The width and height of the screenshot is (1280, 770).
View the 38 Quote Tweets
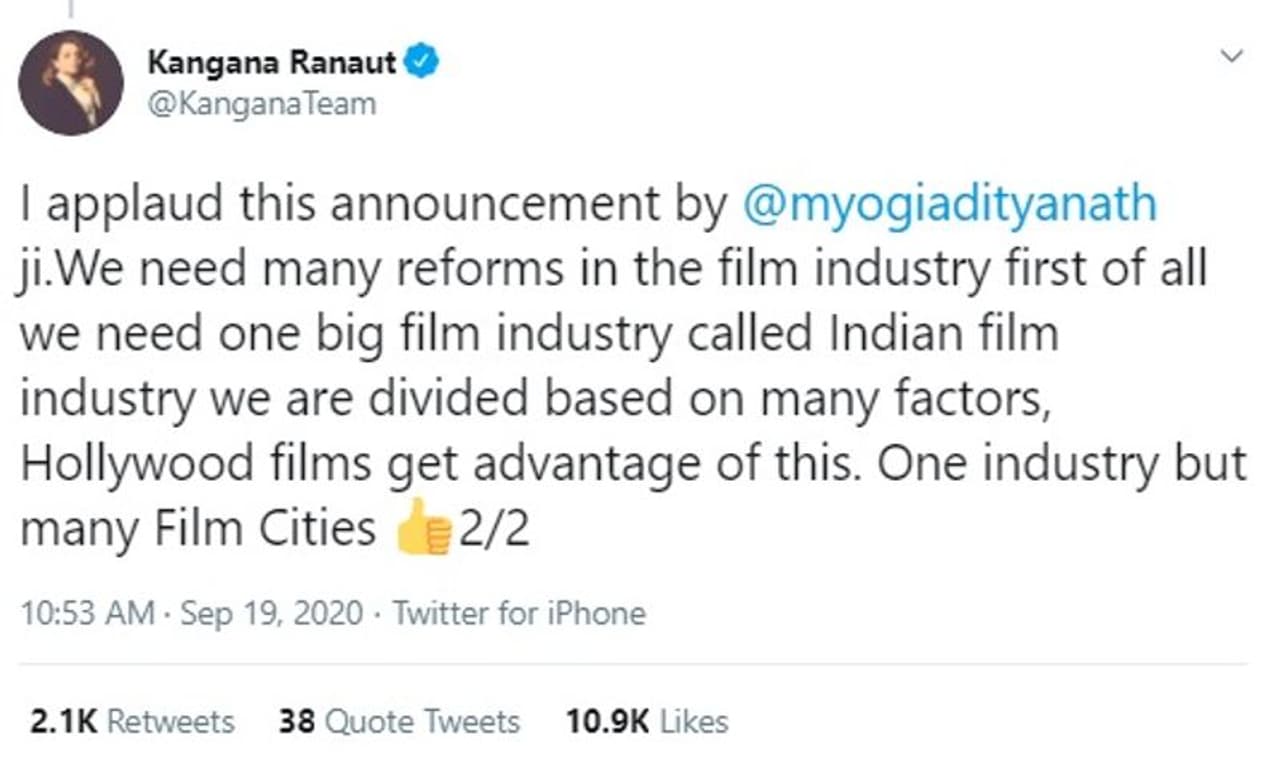click(x=399, y=722)
